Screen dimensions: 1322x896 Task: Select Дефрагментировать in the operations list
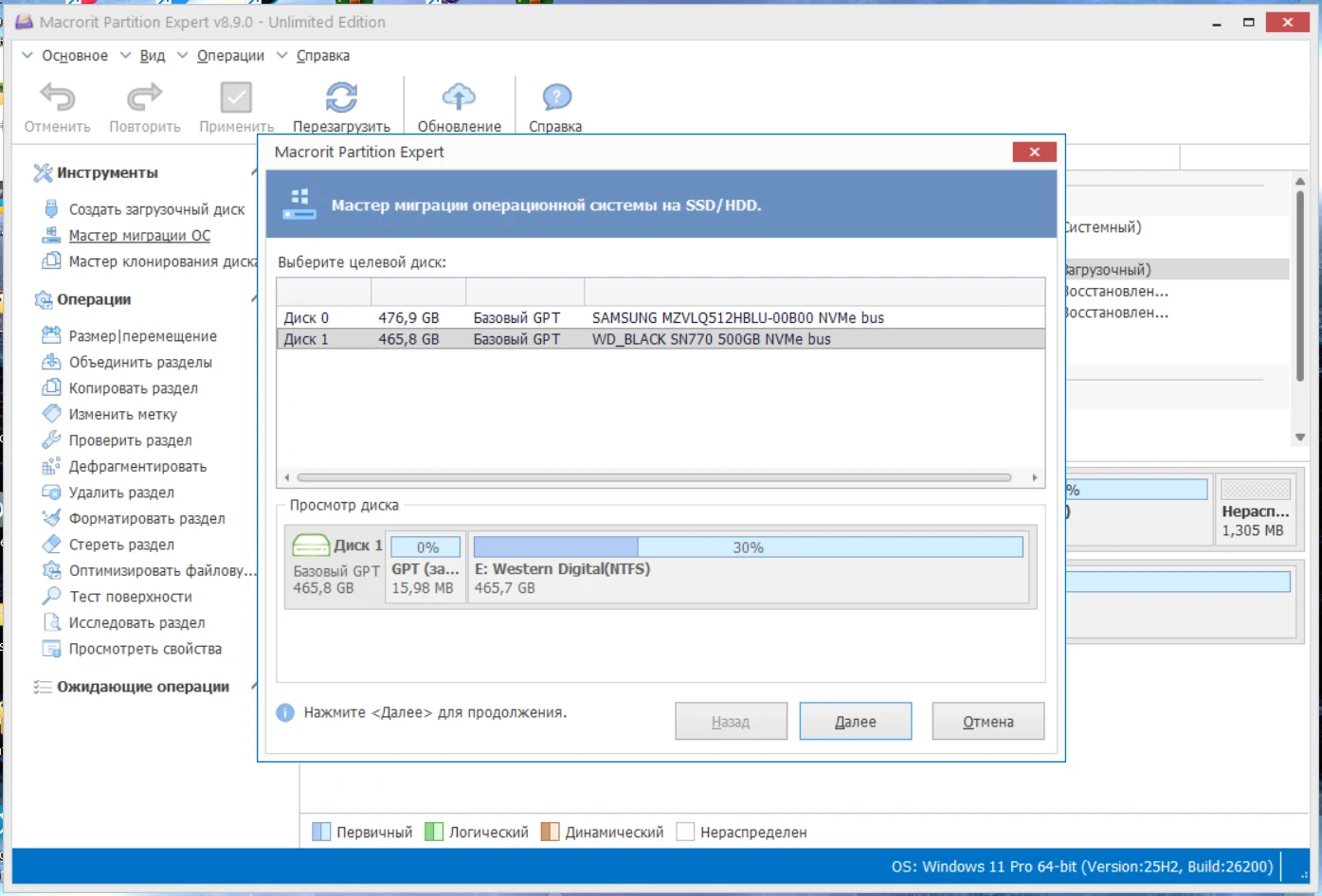click(x=137, y=467)
